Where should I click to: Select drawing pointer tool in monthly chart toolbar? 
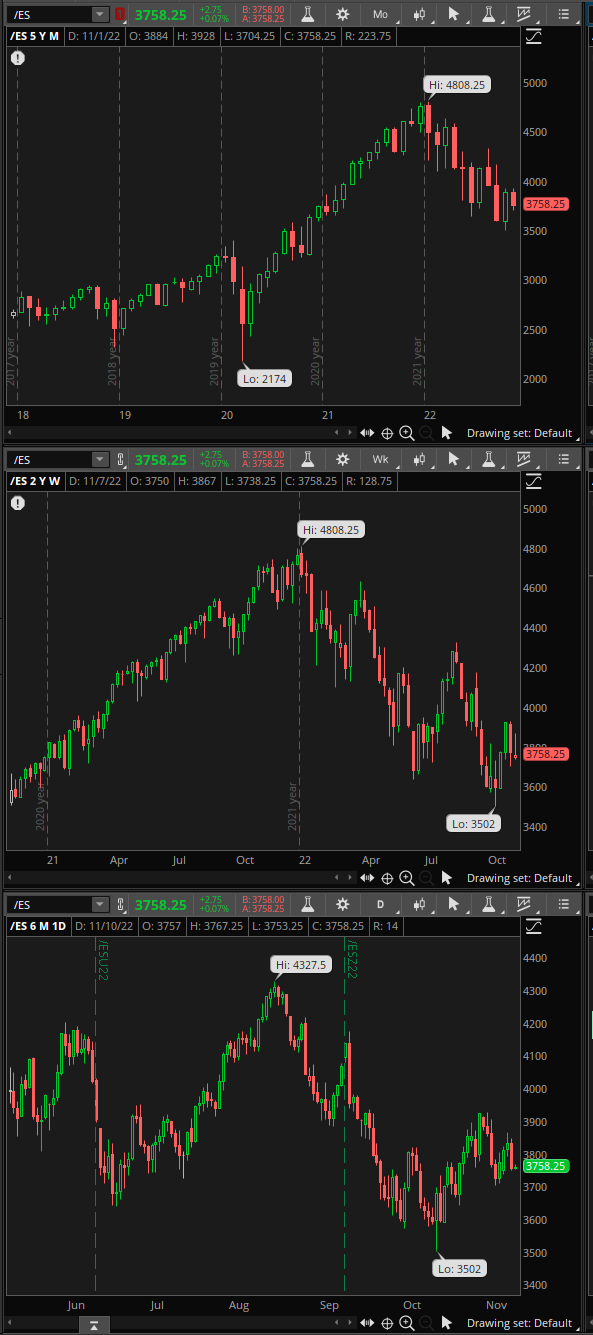pos(454,14)
